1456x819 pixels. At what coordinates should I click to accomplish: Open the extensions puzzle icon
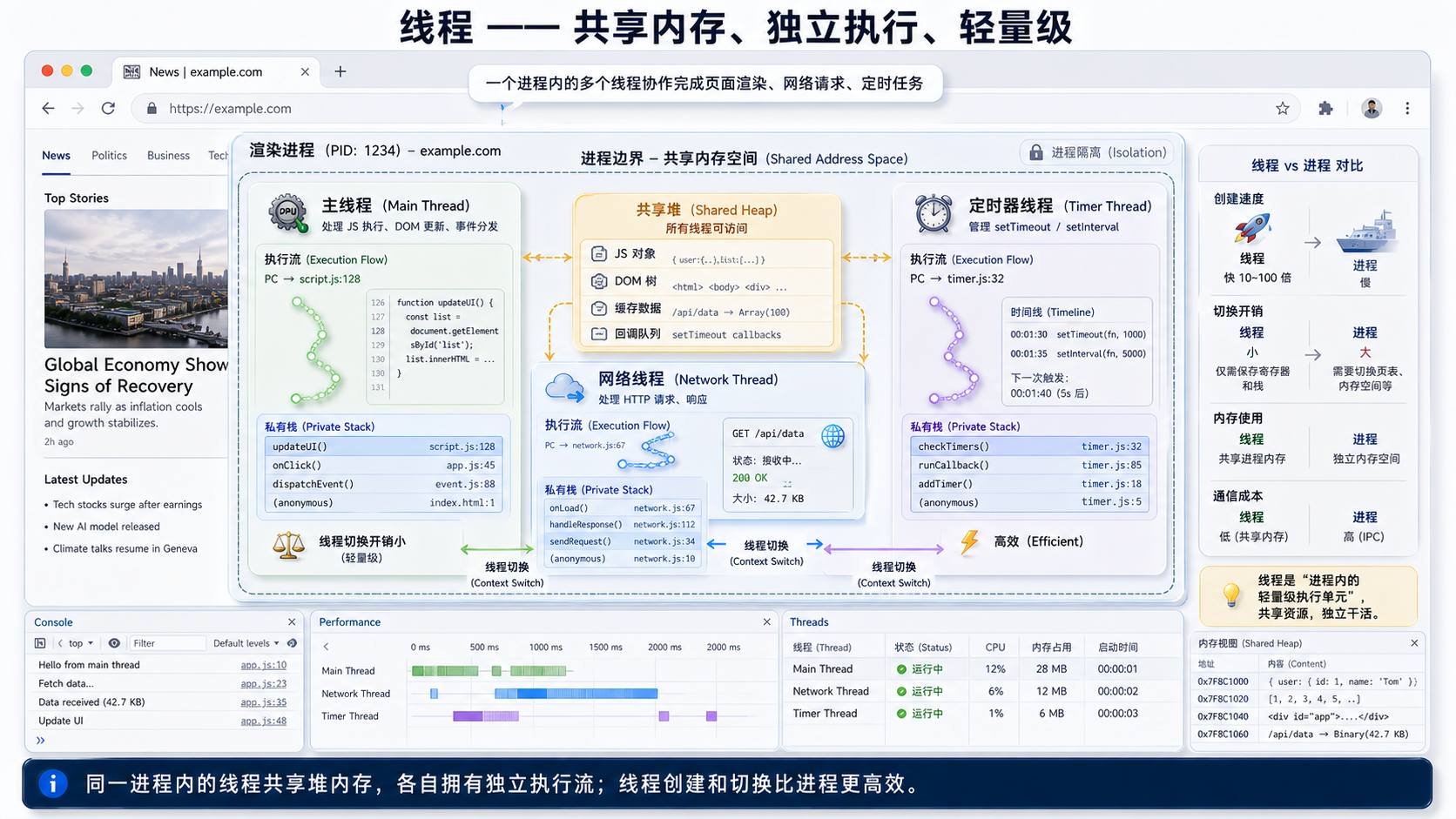(1325, 109)
